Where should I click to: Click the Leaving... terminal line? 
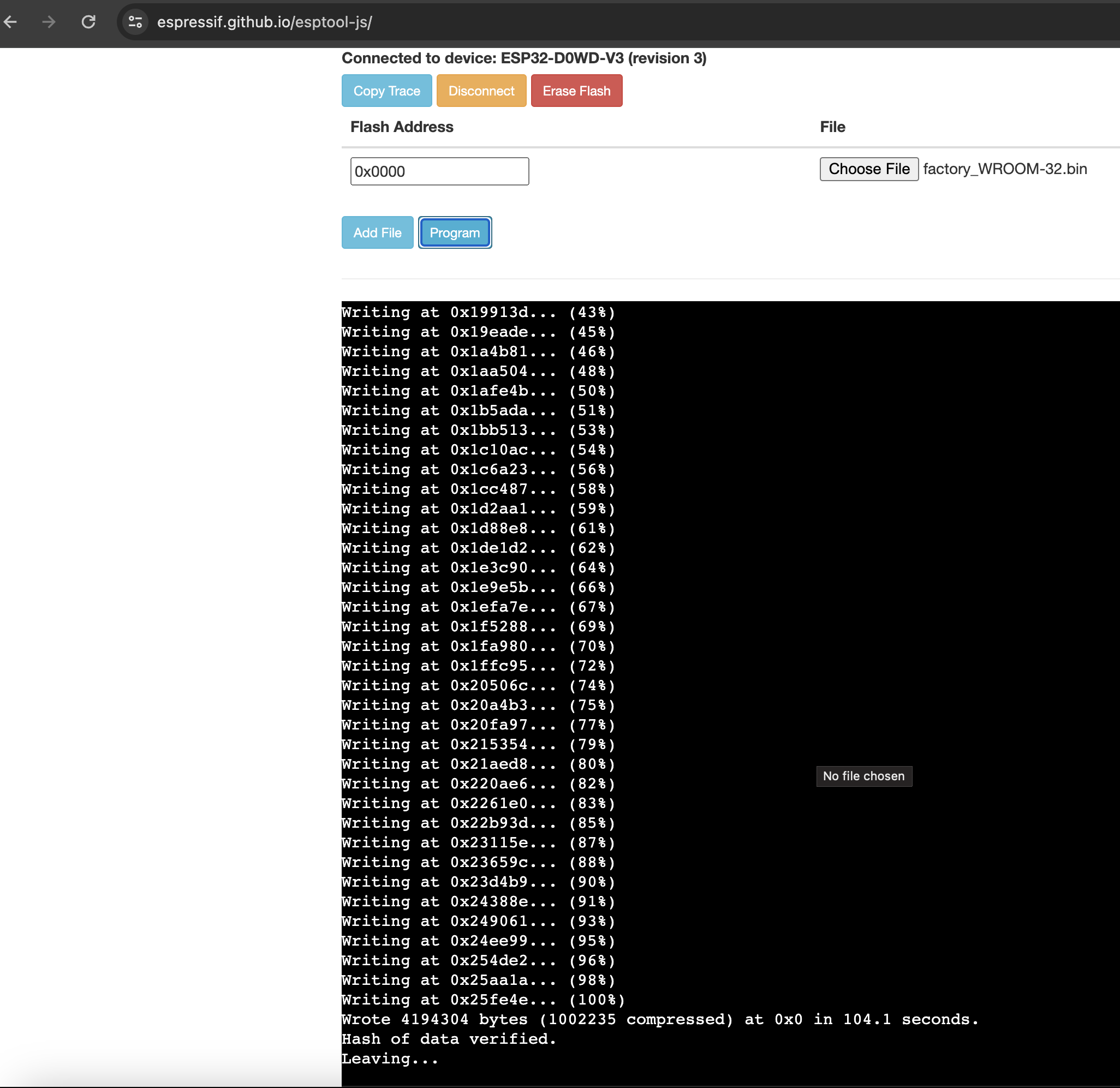coord(390,1059)
